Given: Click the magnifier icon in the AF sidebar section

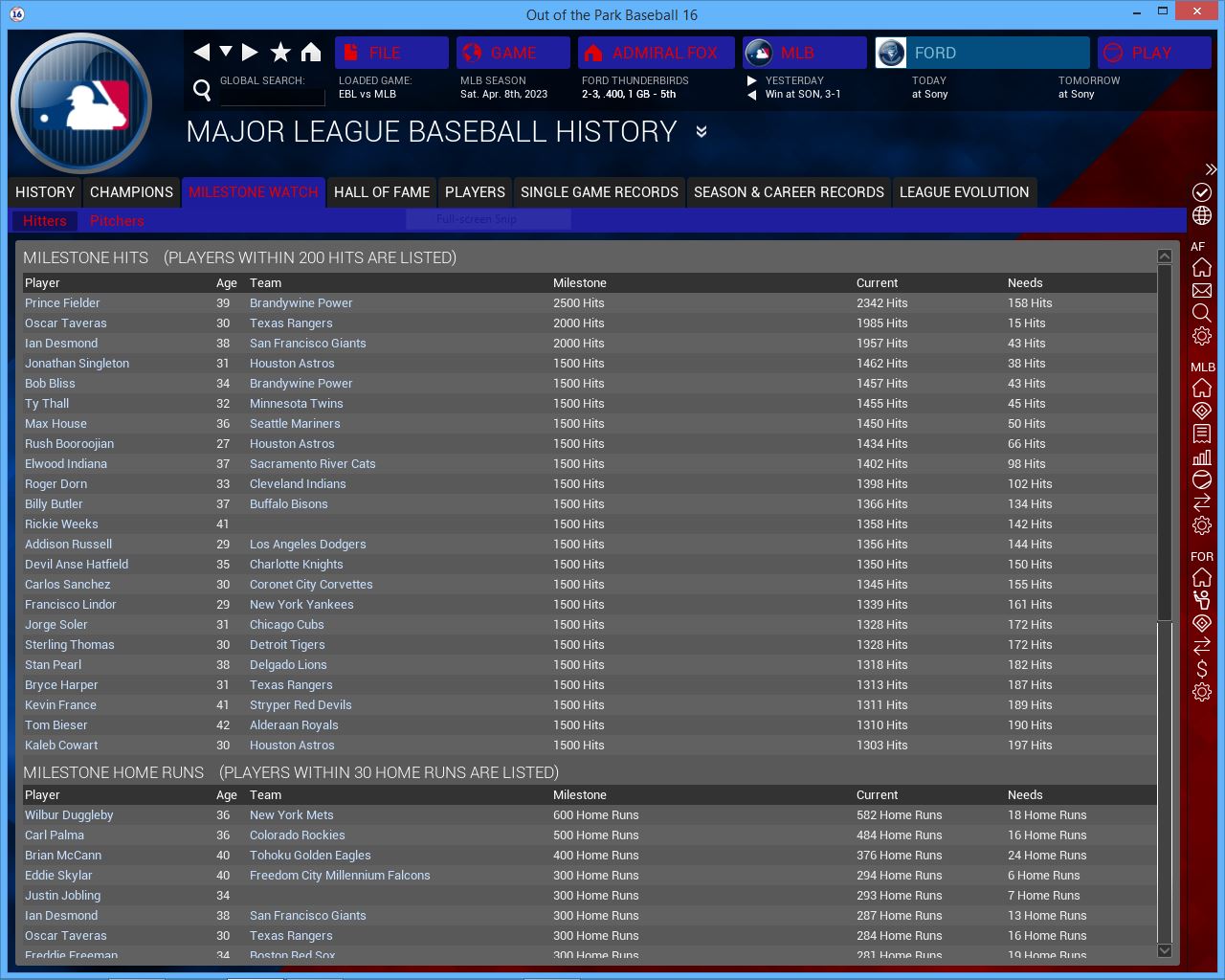Looking at the screenshot, I should pos(1202,313).
